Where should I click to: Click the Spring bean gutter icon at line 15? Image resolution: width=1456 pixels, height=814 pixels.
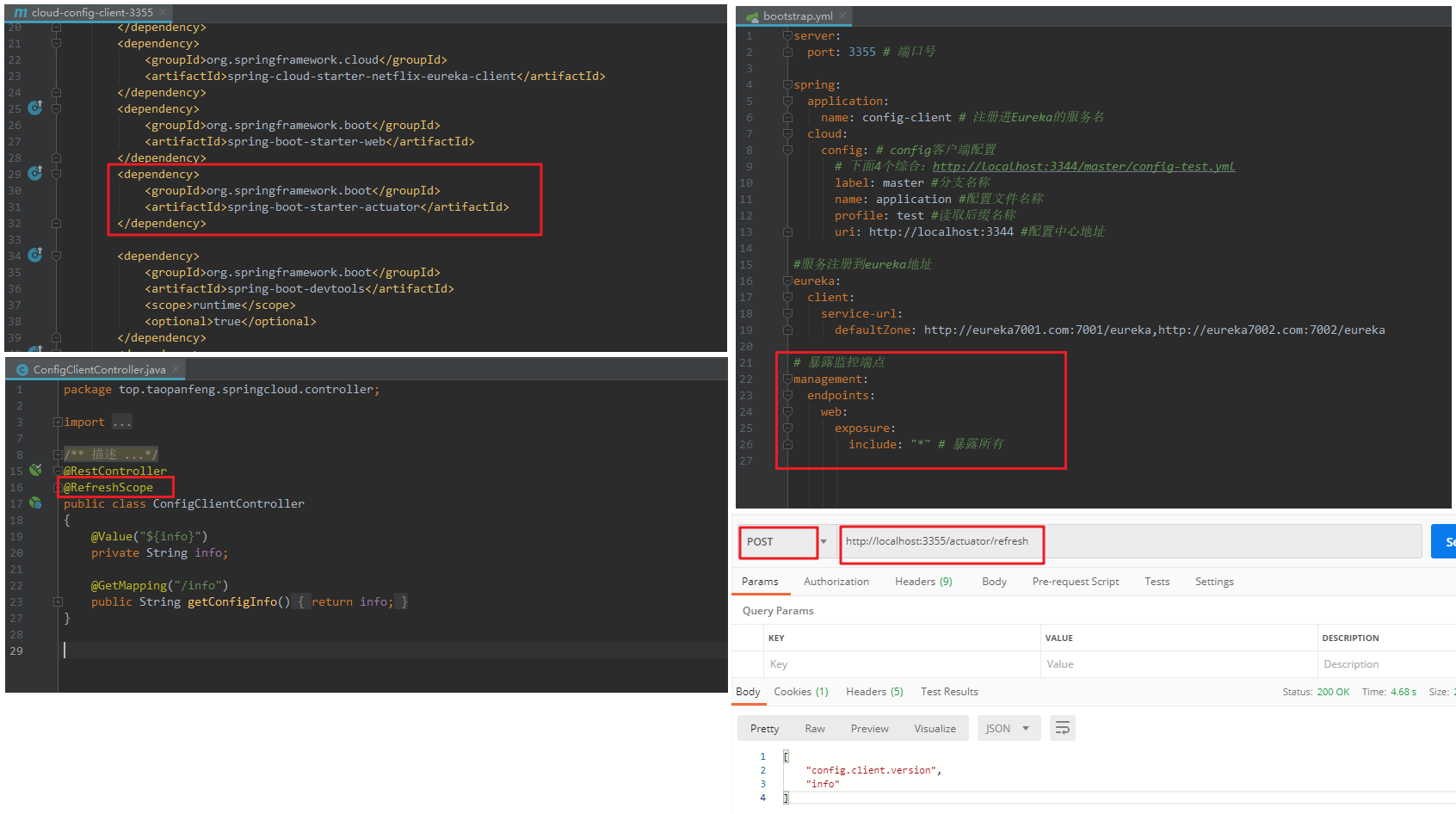click(35, 470)
